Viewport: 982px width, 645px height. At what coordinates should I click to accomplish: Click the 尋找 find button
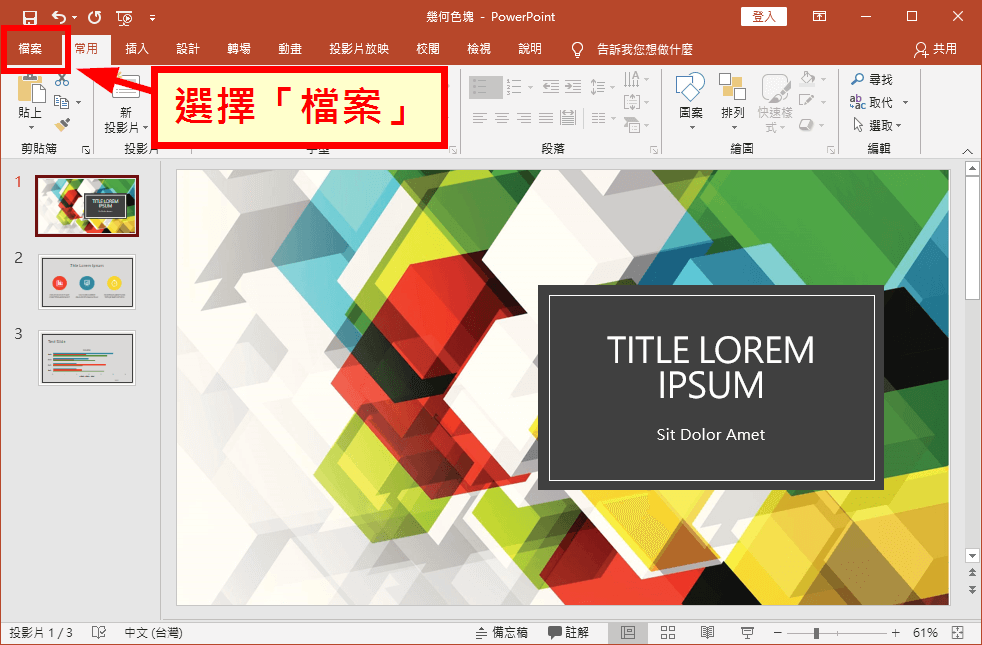[872, 80]
